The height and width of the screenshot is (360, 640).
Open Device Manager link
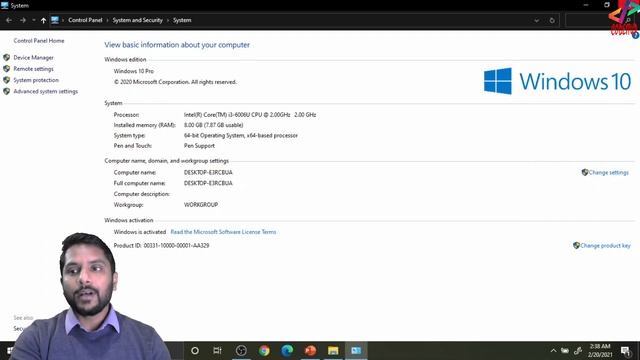click(33, 58)
